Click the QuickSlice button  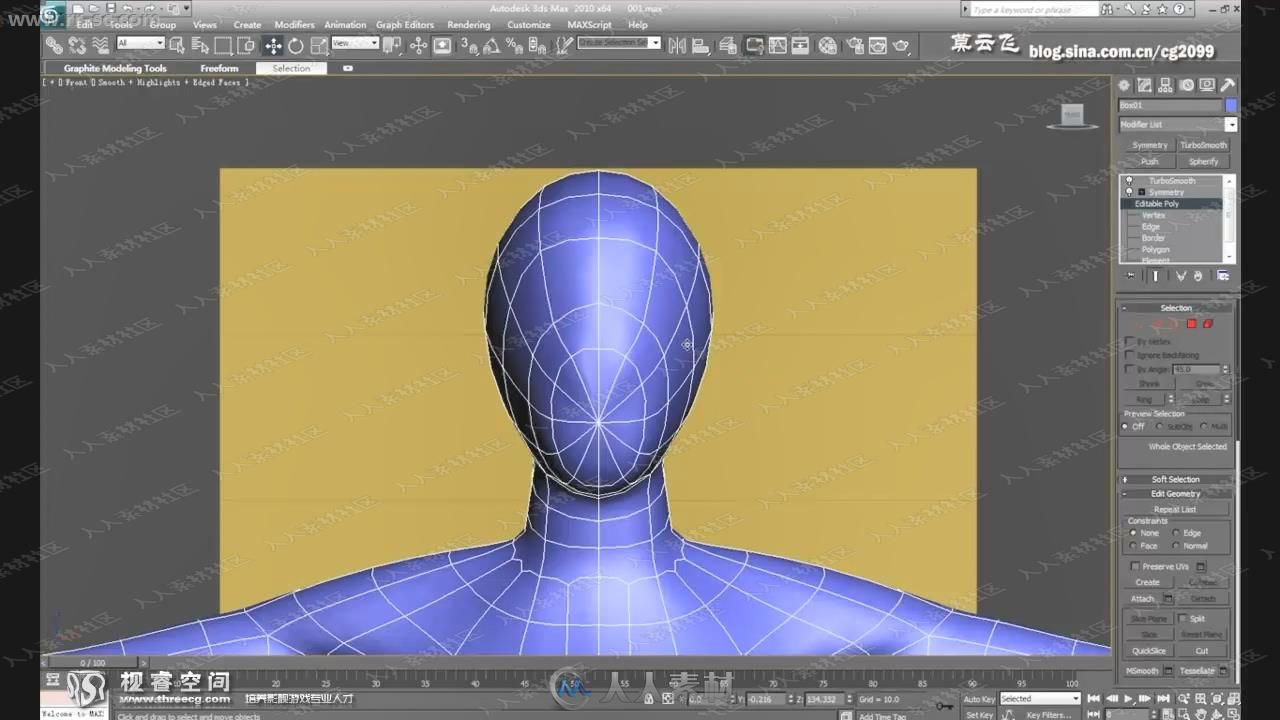1149,651
